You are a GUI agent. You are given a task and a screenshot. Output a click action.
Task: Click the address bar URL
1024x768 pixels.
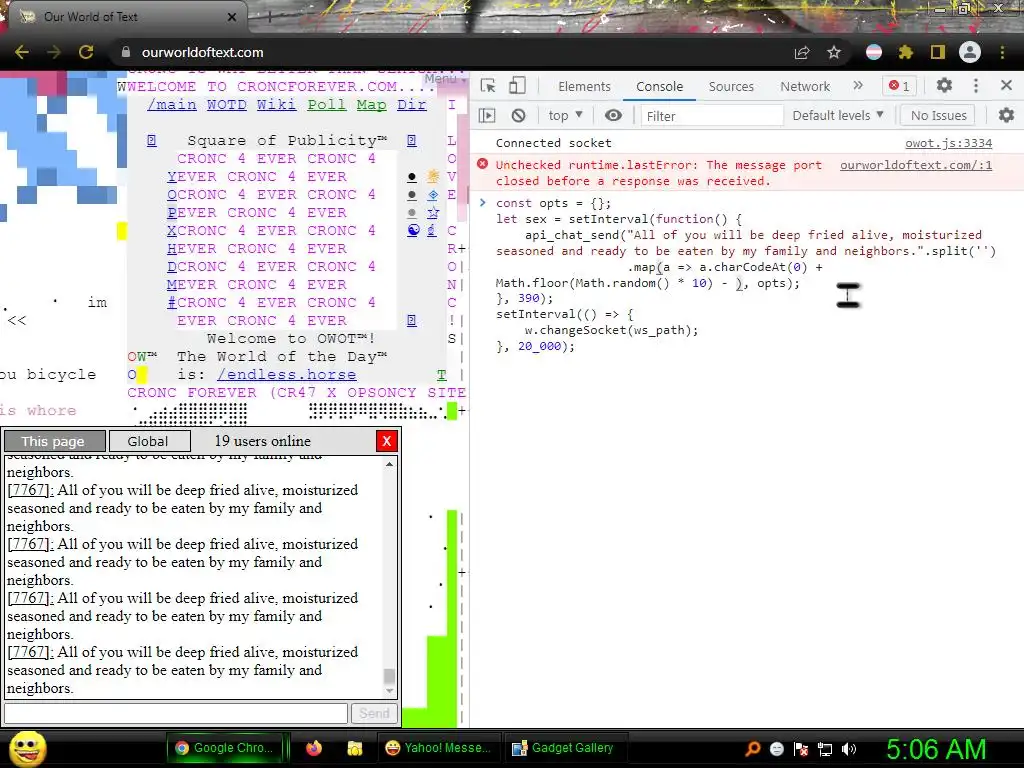tap(202, 52)
